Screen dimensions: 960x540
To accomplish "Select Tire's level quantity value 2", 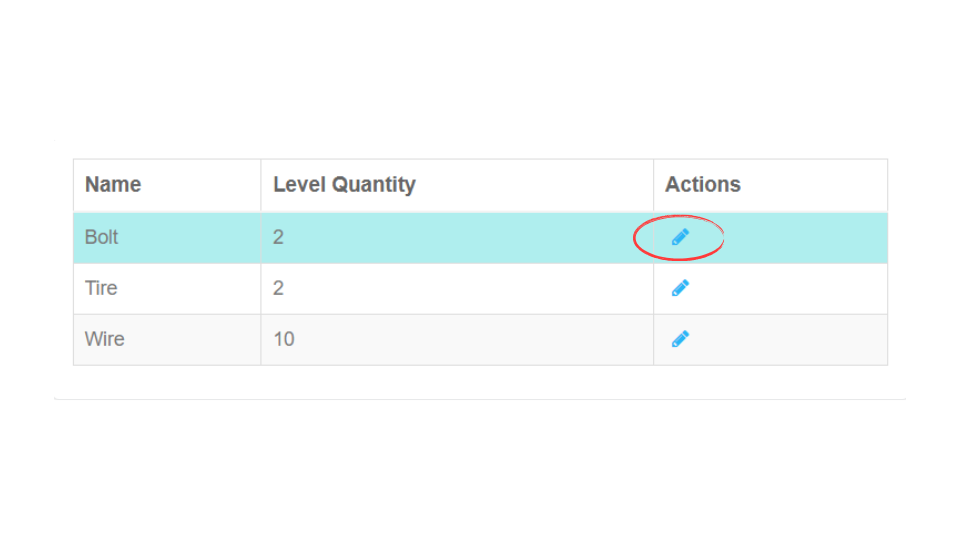I will pyautogui.click(x=279, y=288).
